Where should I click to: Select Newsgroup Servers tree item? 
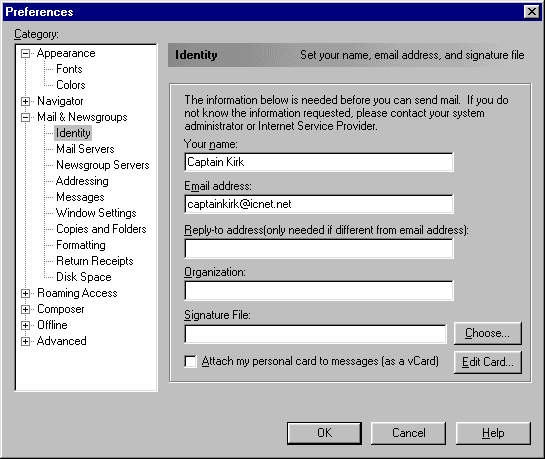[103, 165]
